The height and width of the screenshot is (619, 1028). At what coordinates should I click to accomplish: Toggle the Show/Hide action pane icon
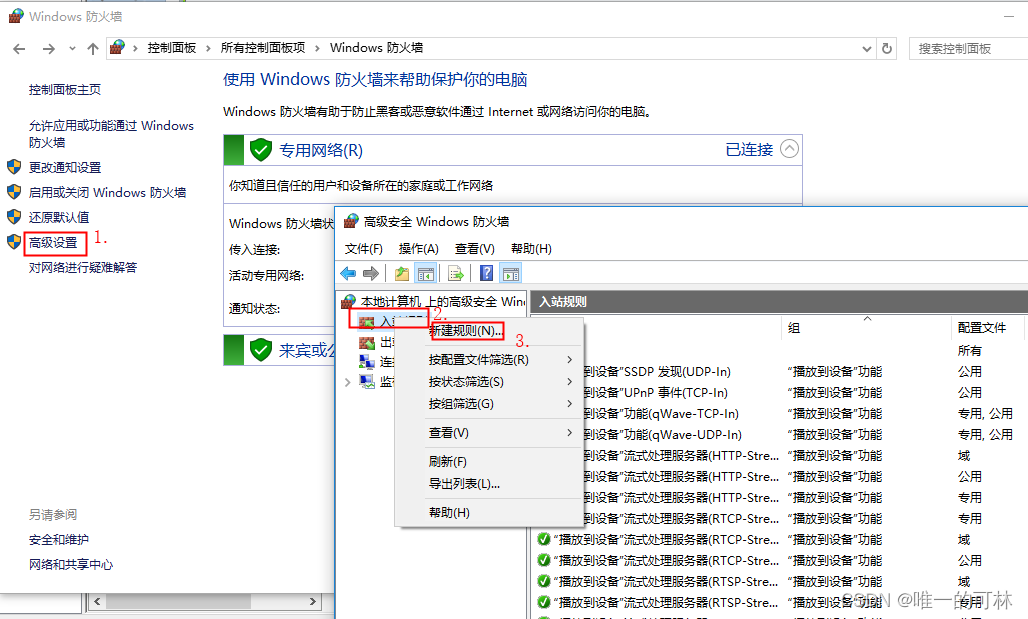click(x=510, y=273)
